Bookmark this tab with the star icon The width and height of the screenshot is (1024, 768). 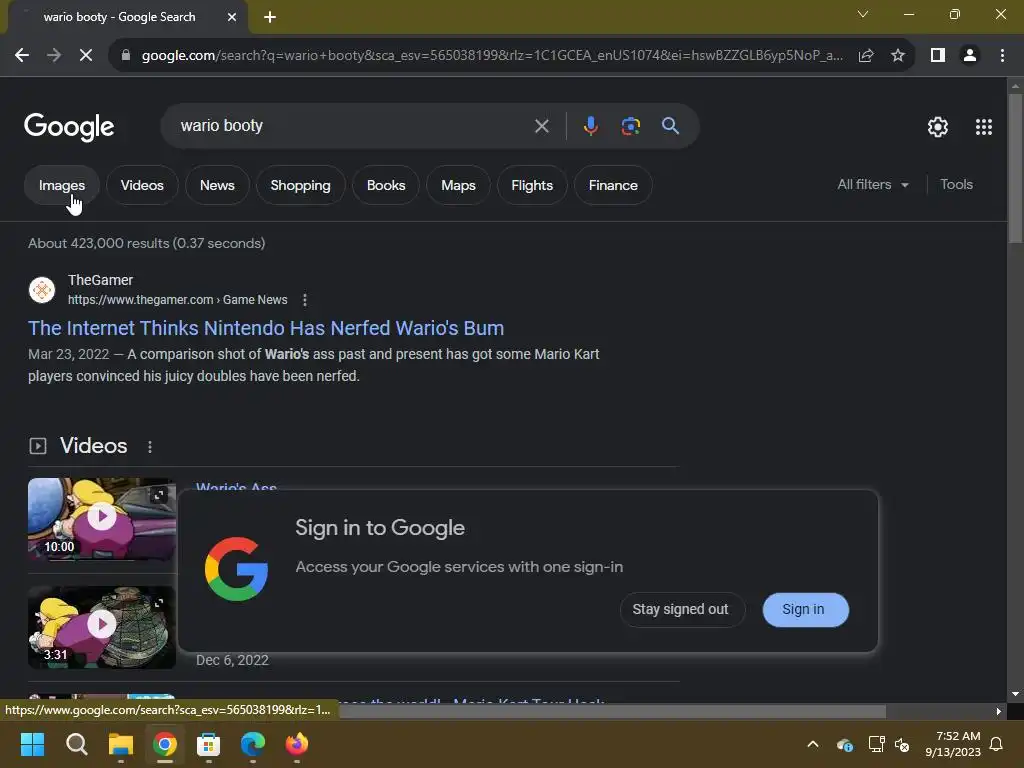[898, 56]
